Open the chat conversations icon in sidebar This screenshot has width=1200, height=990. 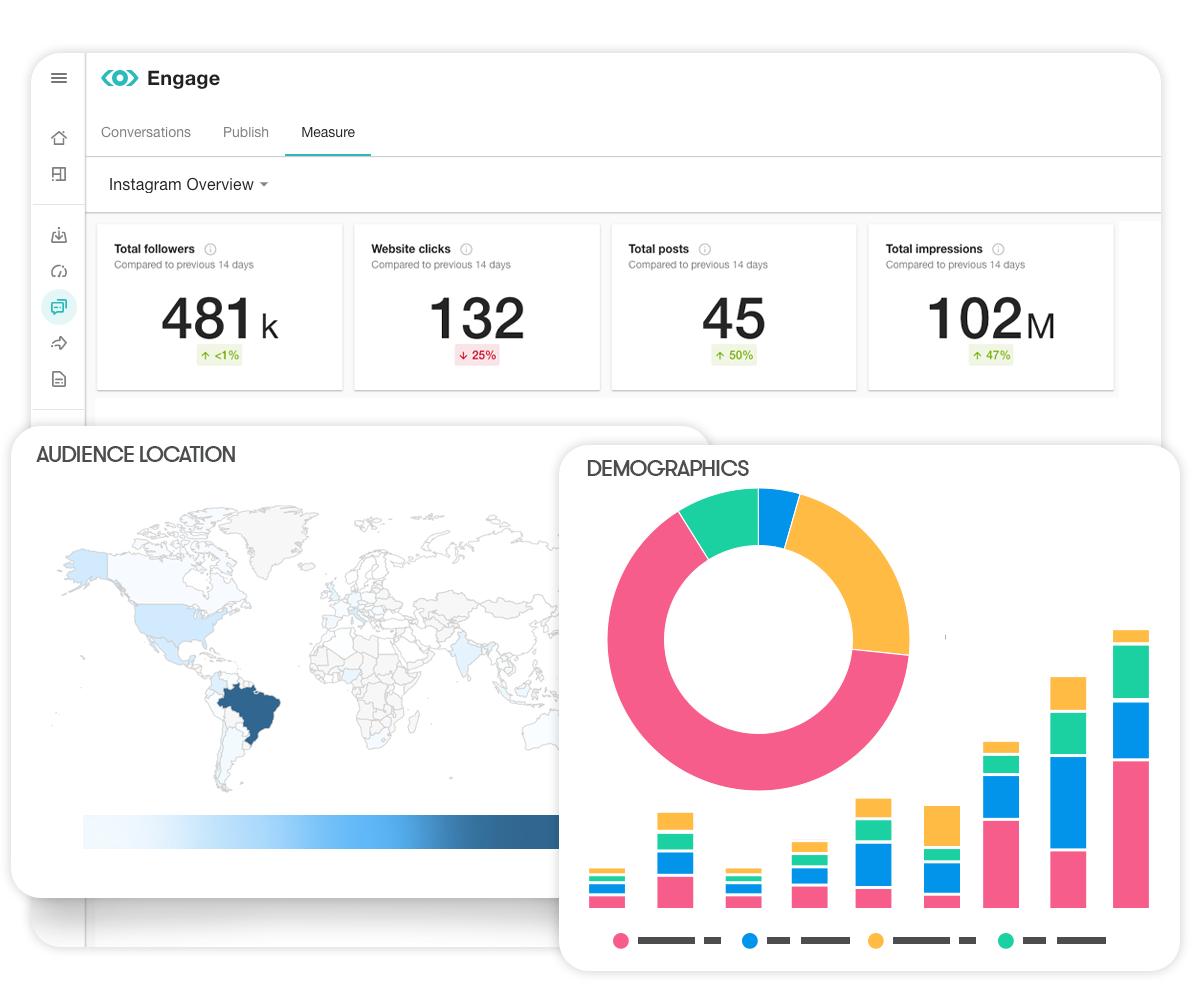[x=58, y=307]
